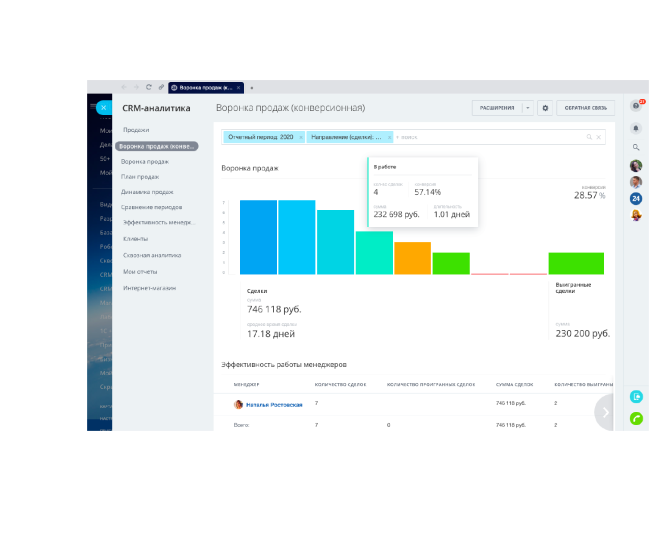Reload page with refresh arrow icon

[149, 87]
